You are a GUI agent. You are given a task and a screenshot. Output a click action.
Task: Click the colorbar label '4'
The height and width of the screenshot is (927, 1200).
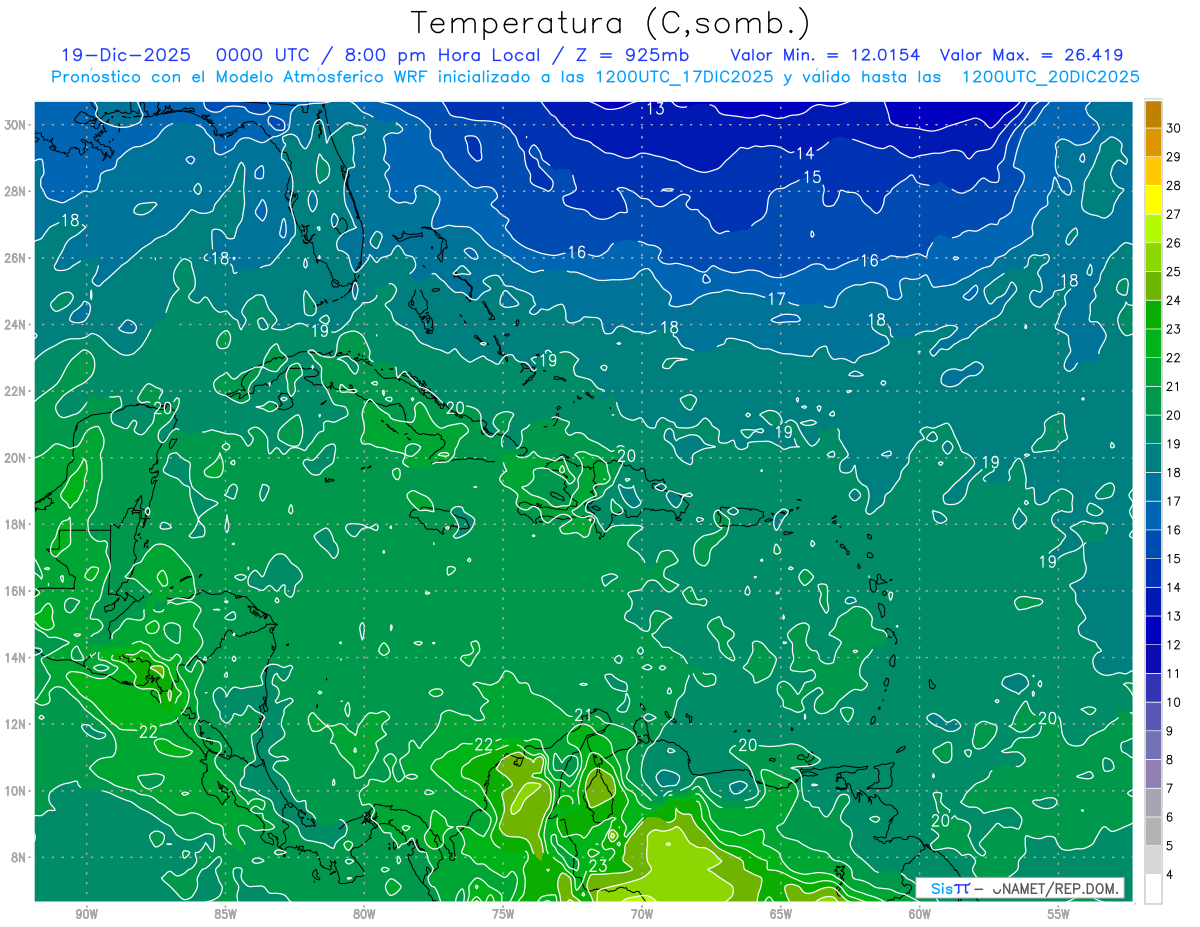pyautogui.click(x=1170, y=875)
